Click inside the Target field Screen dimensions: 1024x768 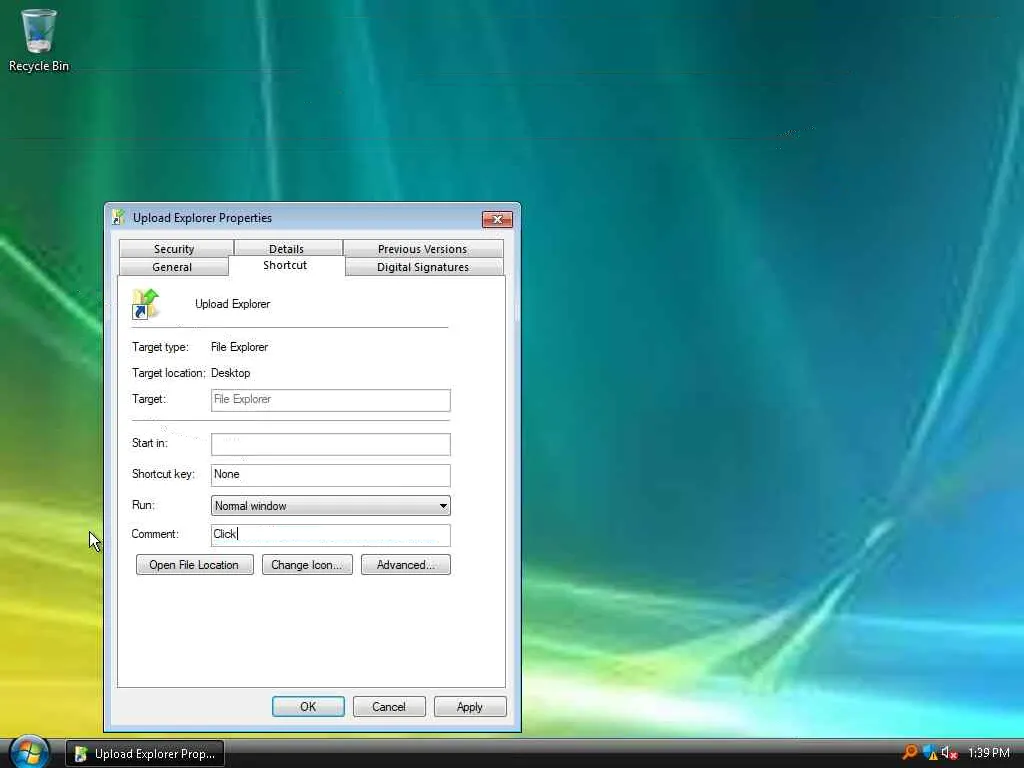click(330, 400)
